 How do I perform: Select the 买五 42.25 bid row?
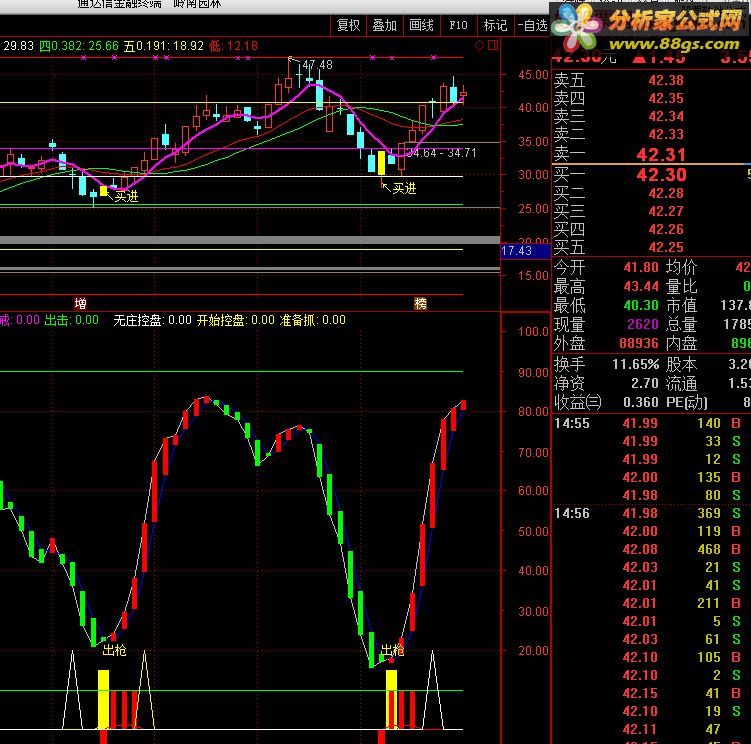[651, 247]
